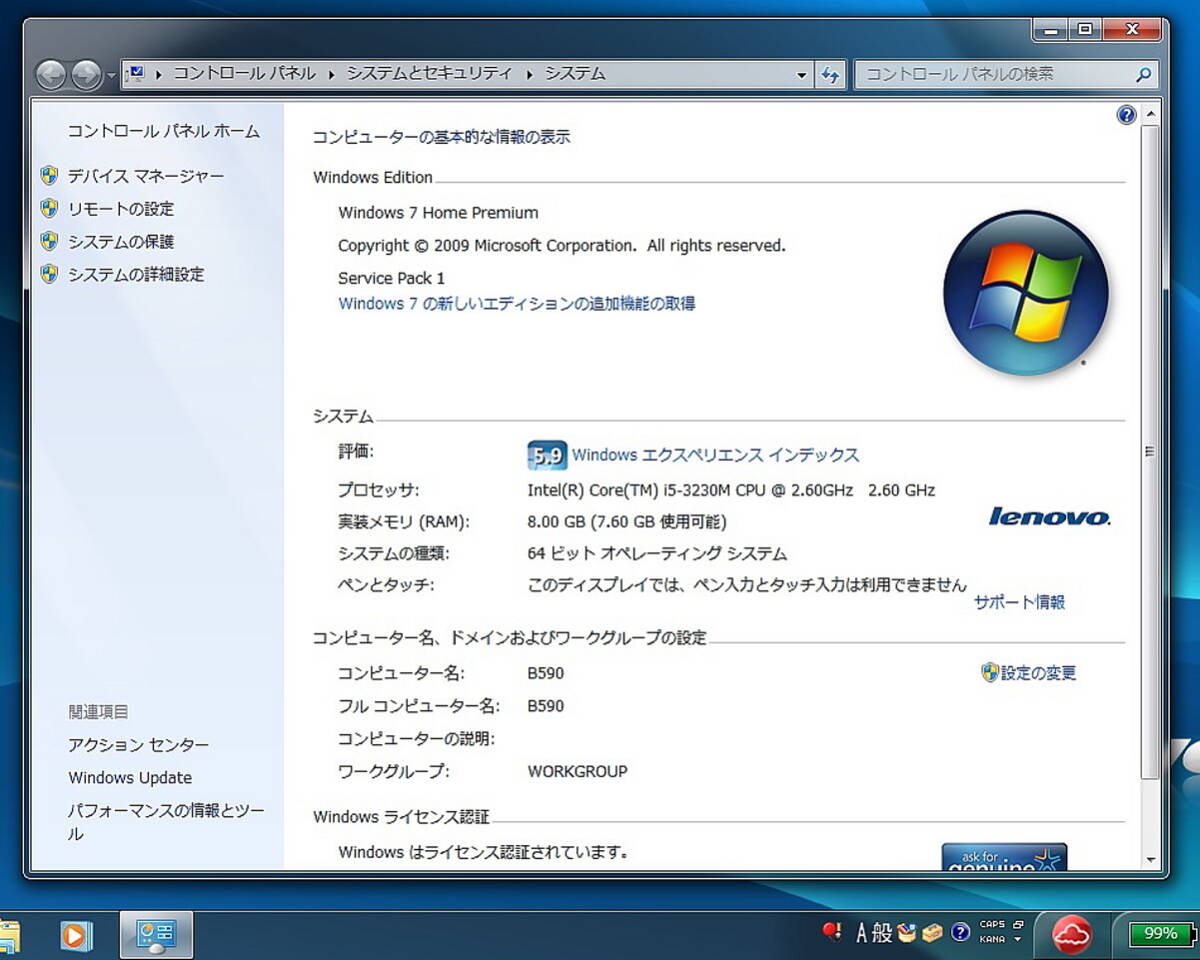This screenshot has height=960, width=1200.
Task: Click shield icon beside デバイス マネージャー
Action: [49, 176]
